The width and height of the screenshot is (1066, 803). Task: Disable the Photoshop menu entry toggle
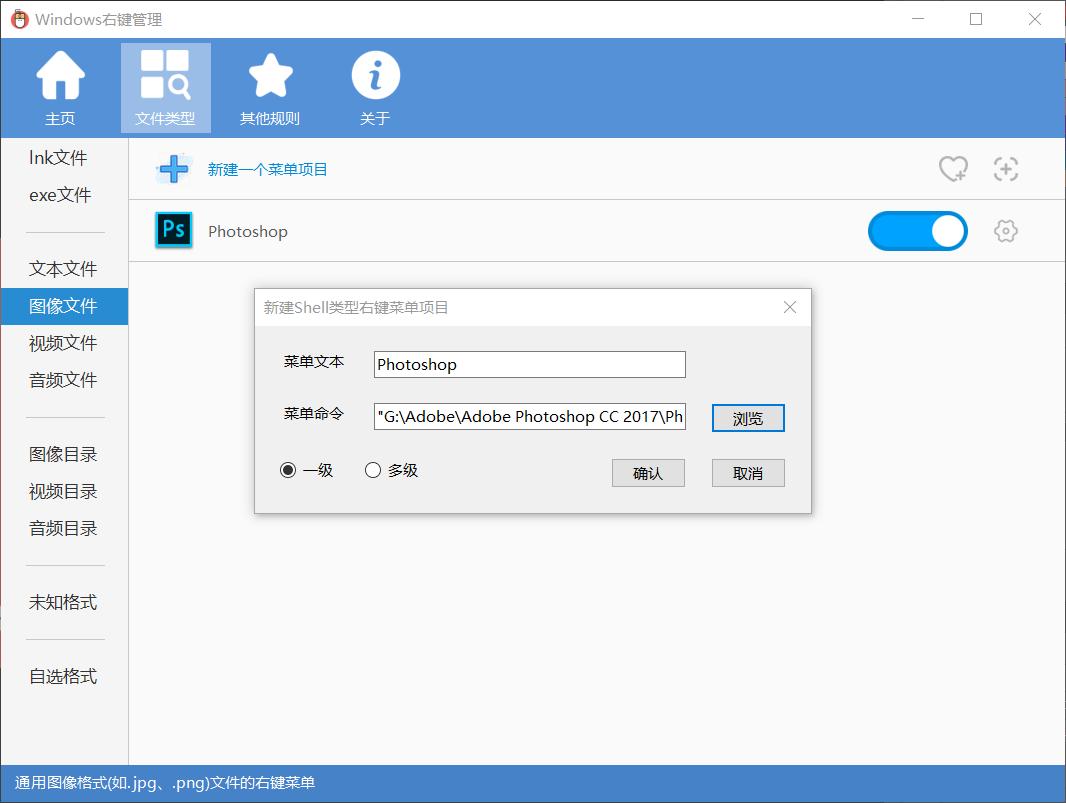[x=917, y=230]
